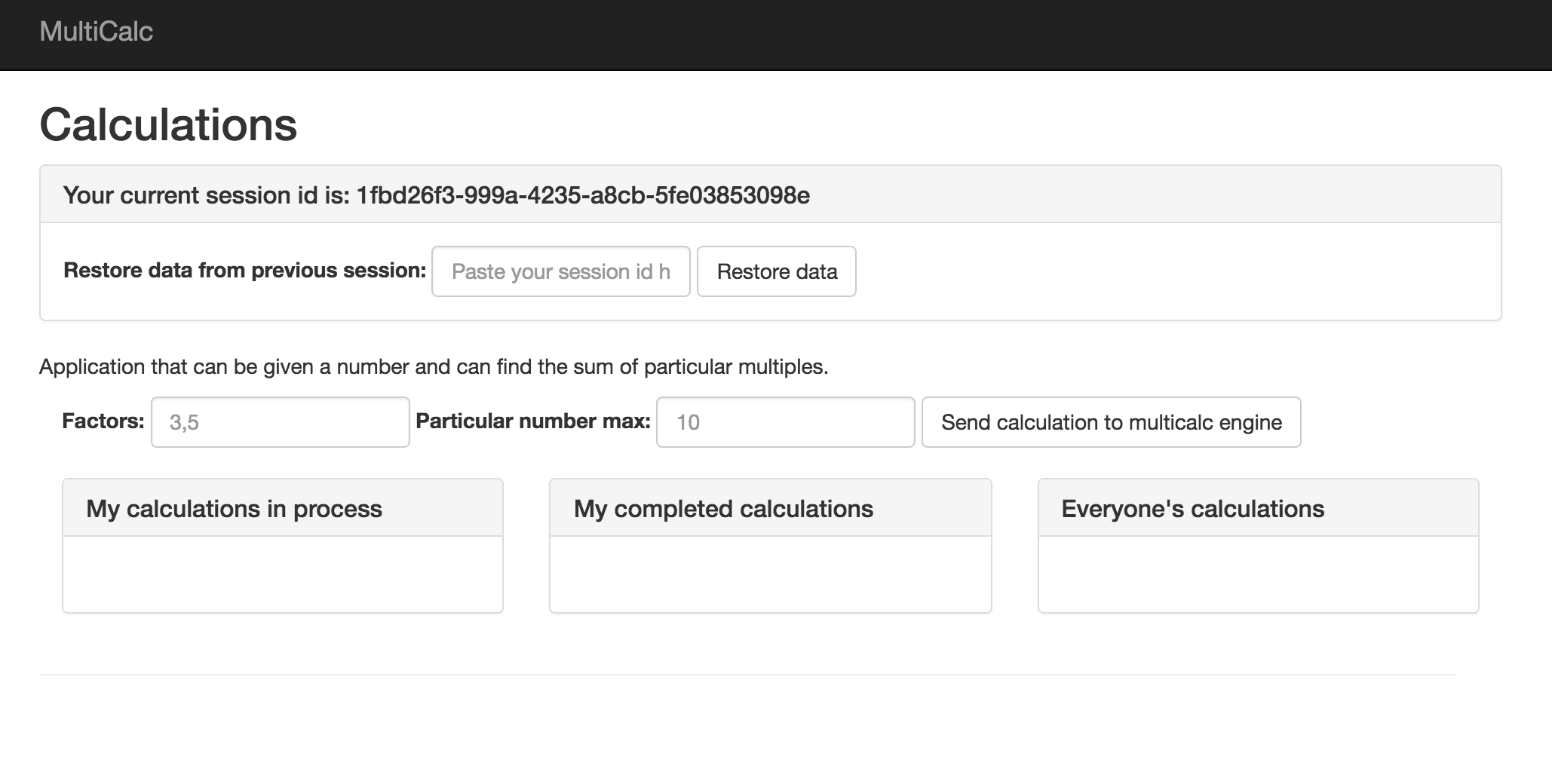Click My completed calculations panel heading
This screenshot has width=1552, height=784.
point(723,509)
